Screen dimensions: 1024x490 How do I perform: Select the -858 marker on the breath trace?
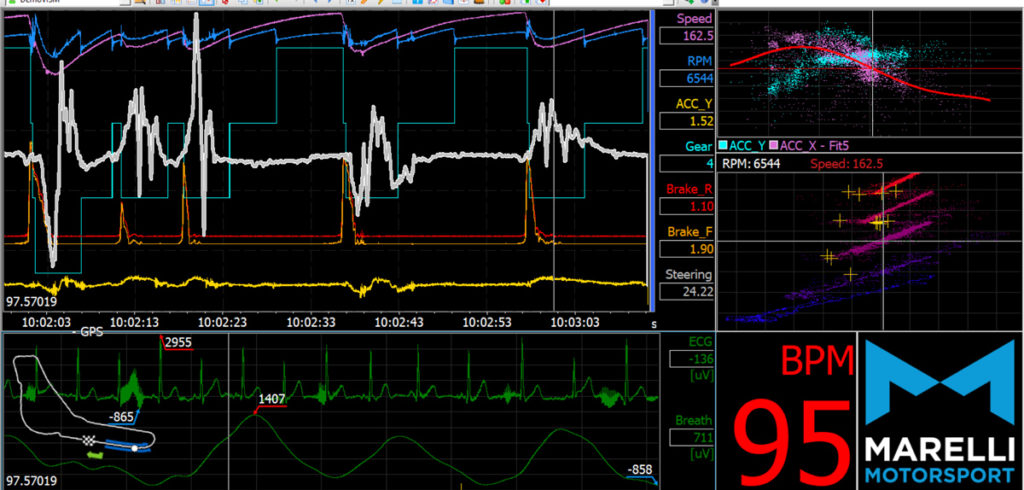coord(640,469)
